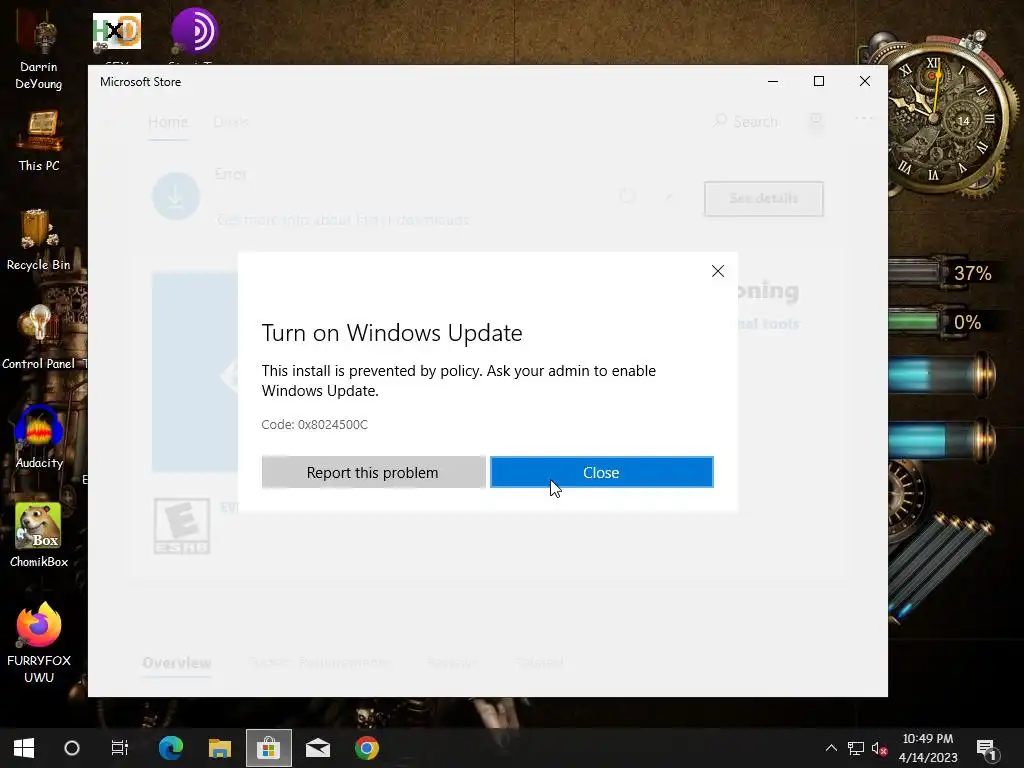
Task: Select the Overview tab in Store
Action: (x=177, y=663)
